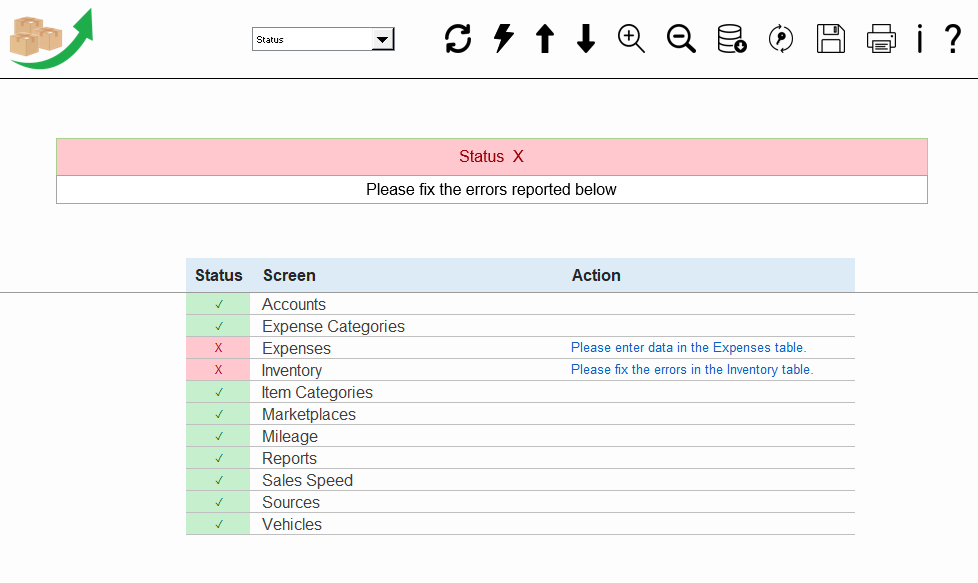Viewport: 978px width, 583px height.
Task: Click the Status combo box field
Action: [323, 39]
